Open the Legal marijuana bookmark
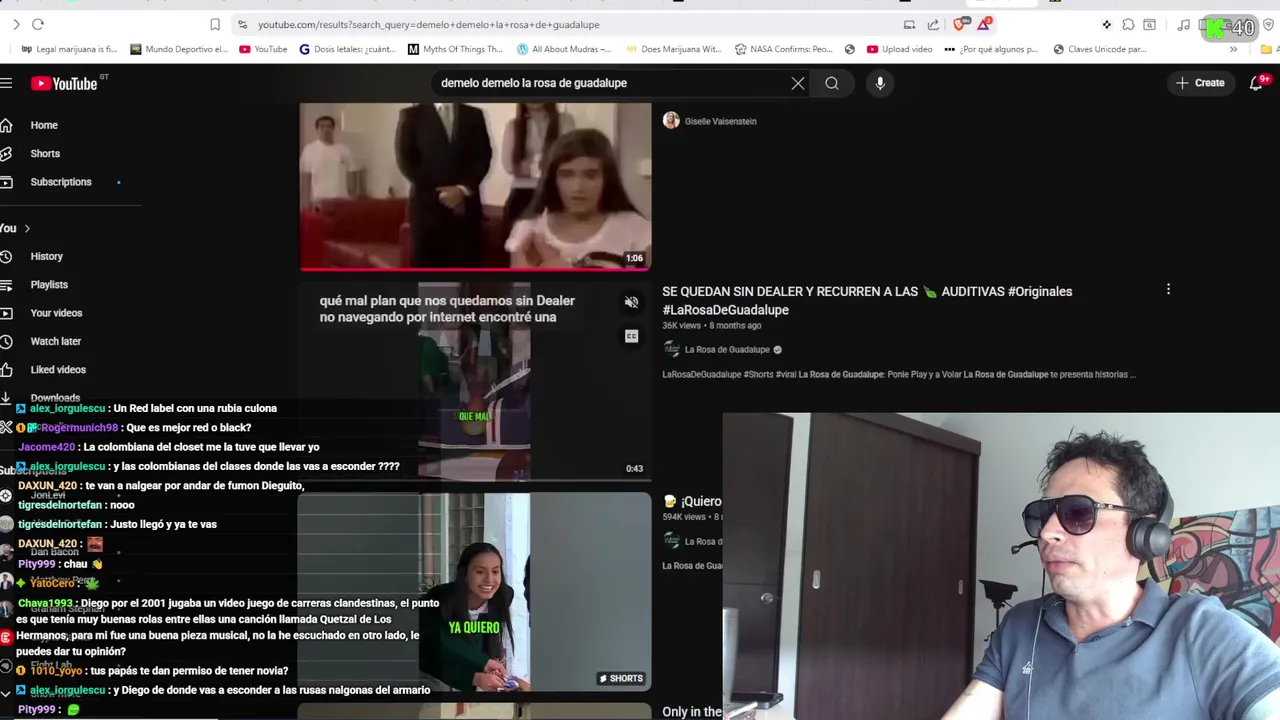Image resolution: width=1280 pixels, height=720 pixels. pyautogui.click(x=69, y=49)
